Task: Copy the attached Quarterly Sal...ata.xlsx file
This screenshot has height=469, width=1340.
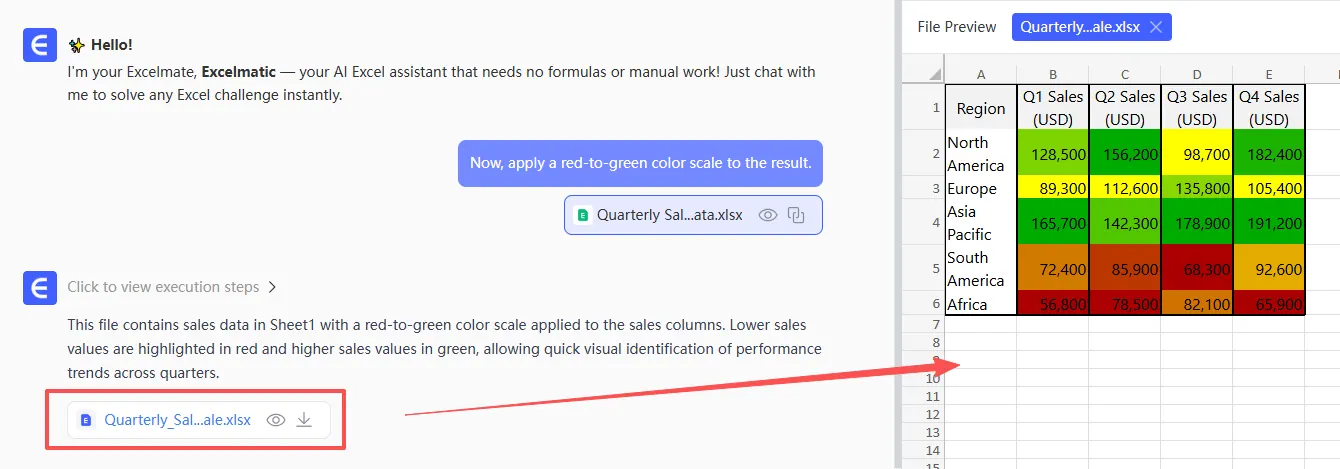Action: (x=797, y=214)
